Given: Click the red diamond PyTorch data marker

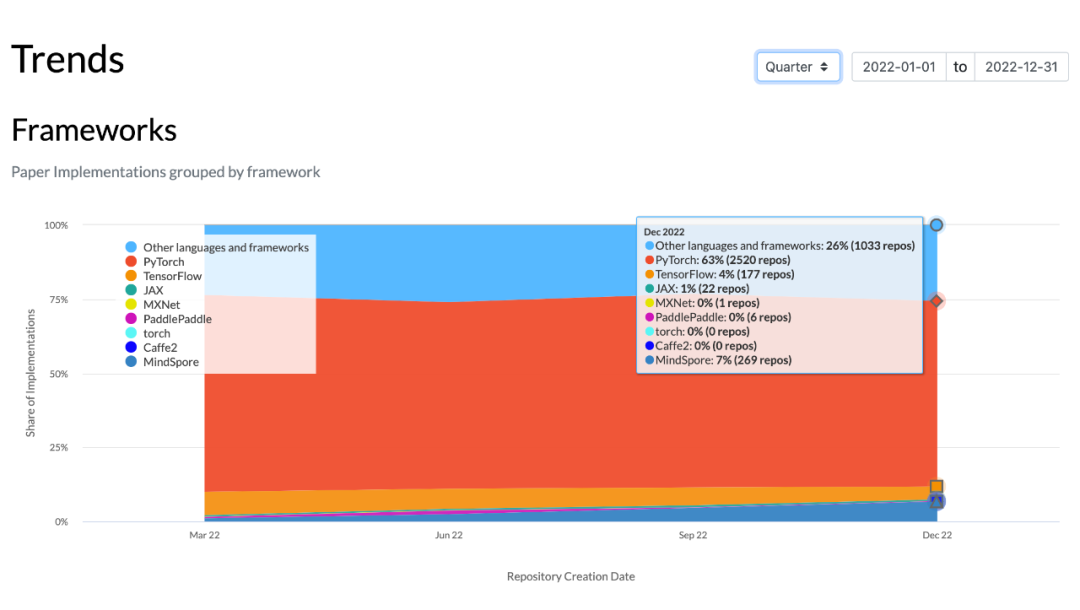Looking at the screenshot, I should point(936,301).
